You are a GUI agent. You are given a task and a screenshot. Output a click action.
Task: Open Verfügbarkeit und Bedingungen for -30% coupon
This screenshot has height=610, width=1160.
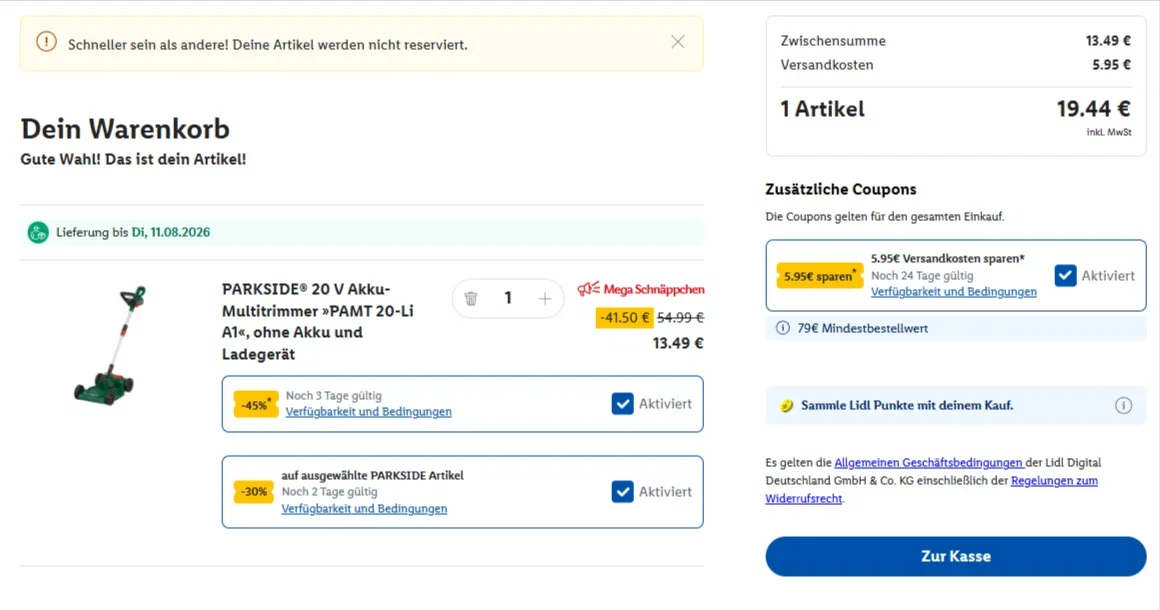364,509
